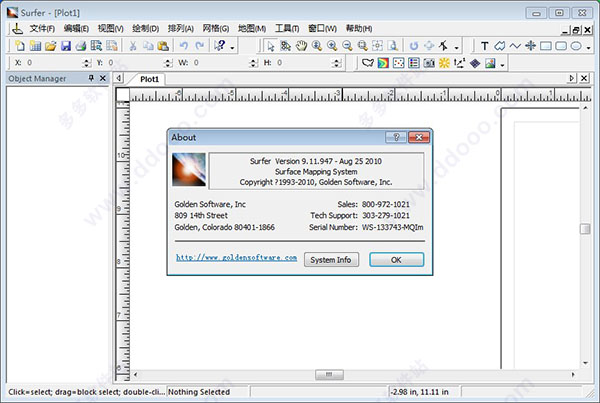Adjust the W width spinner
The image size is (600, 403).
[253, 63]
